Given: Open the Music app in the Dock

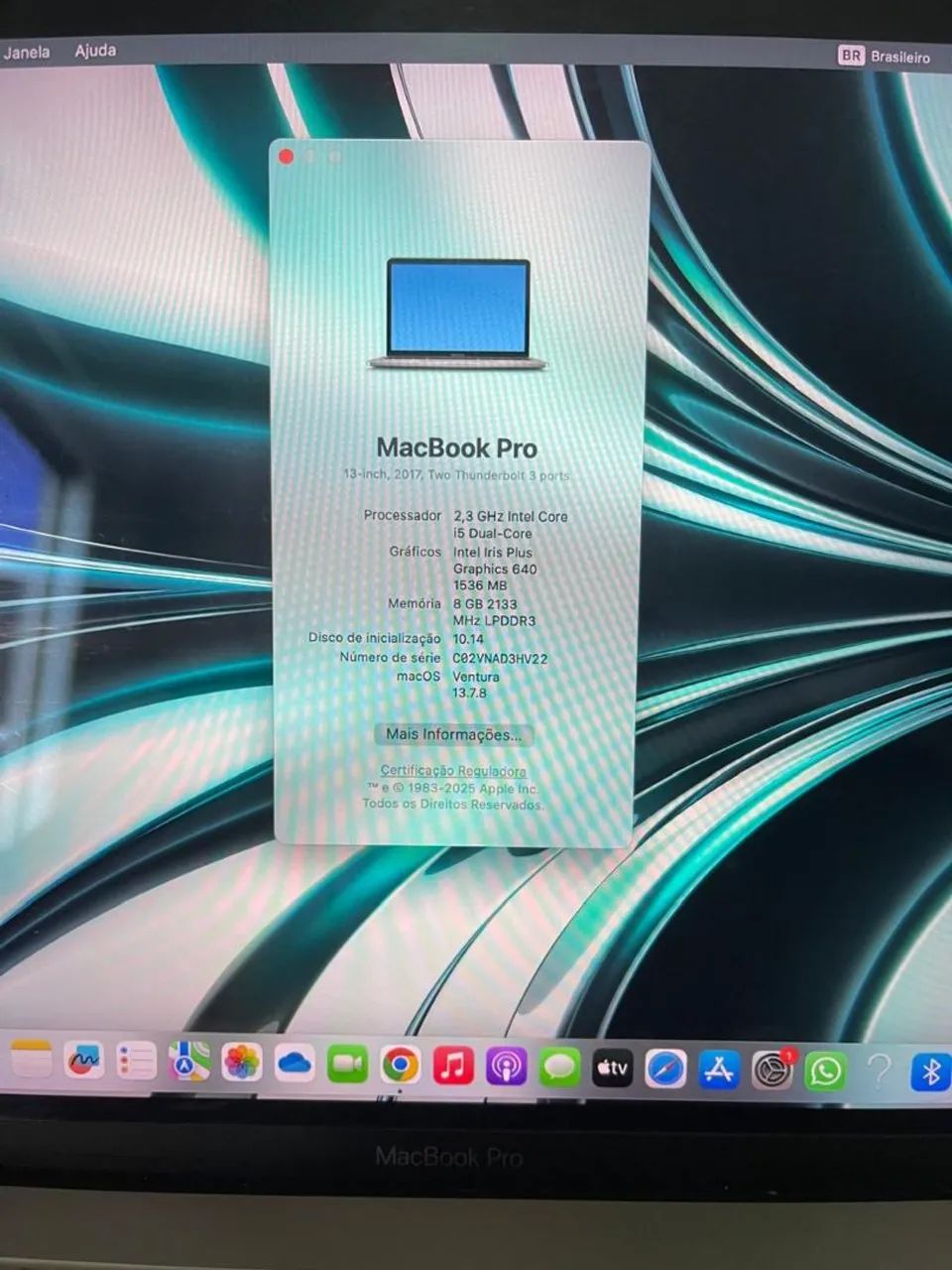Looking at the screenshot, I should (453, 1066).
